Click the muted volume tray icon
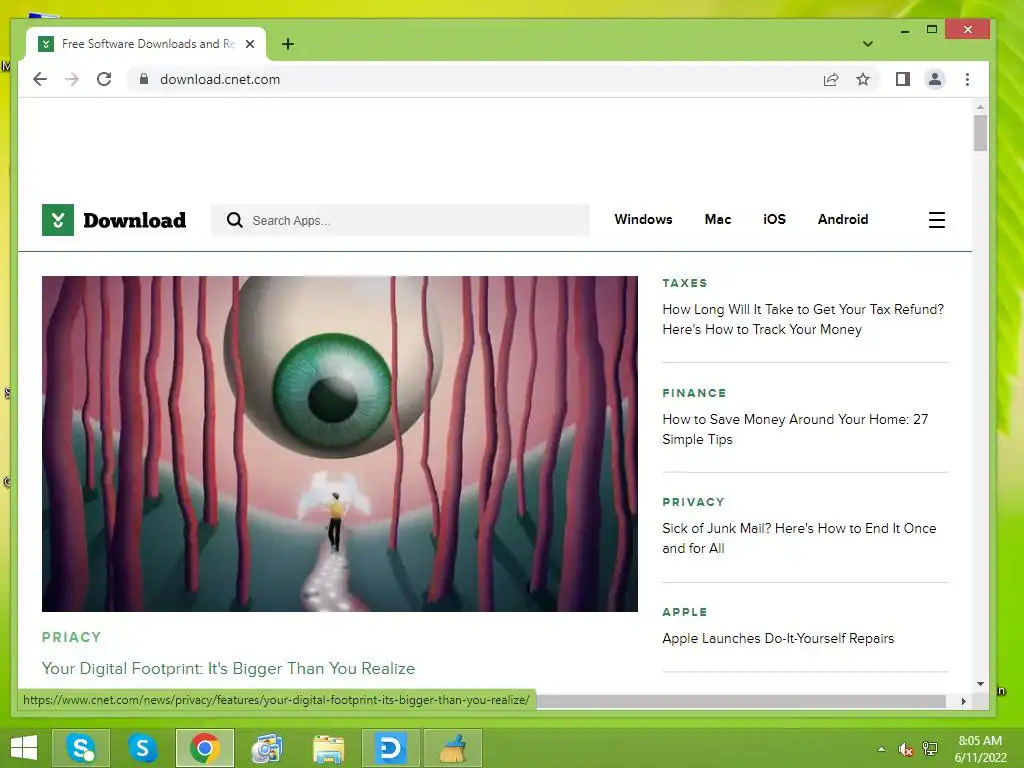The height and width of the screenshot is (768, 1024). (905, 749)
